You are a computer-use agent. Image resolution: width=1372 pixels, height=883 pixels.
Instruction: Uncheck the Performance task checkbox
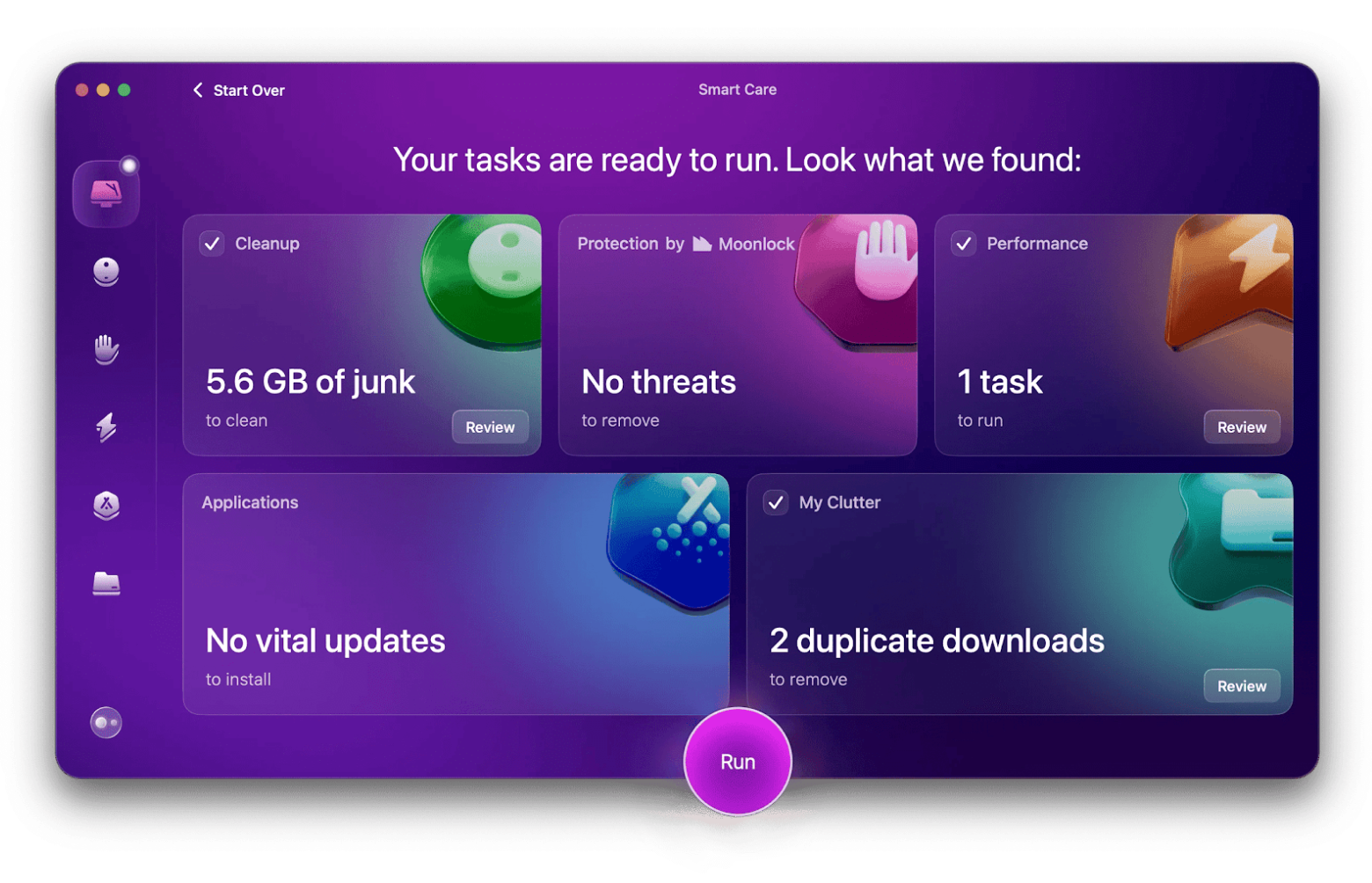pyautogui.click(x=964, y=244)
